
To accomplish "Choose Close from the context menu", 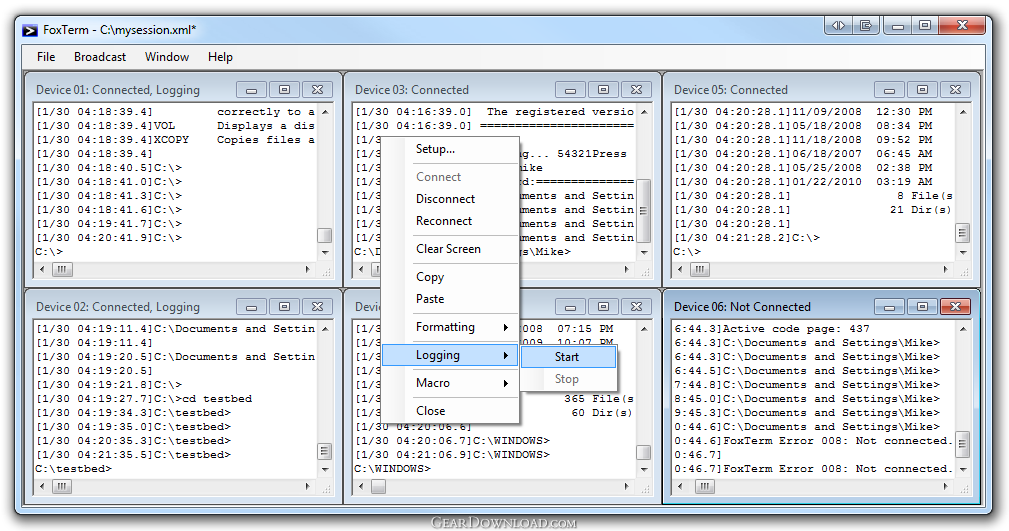I will pos(450,411).
